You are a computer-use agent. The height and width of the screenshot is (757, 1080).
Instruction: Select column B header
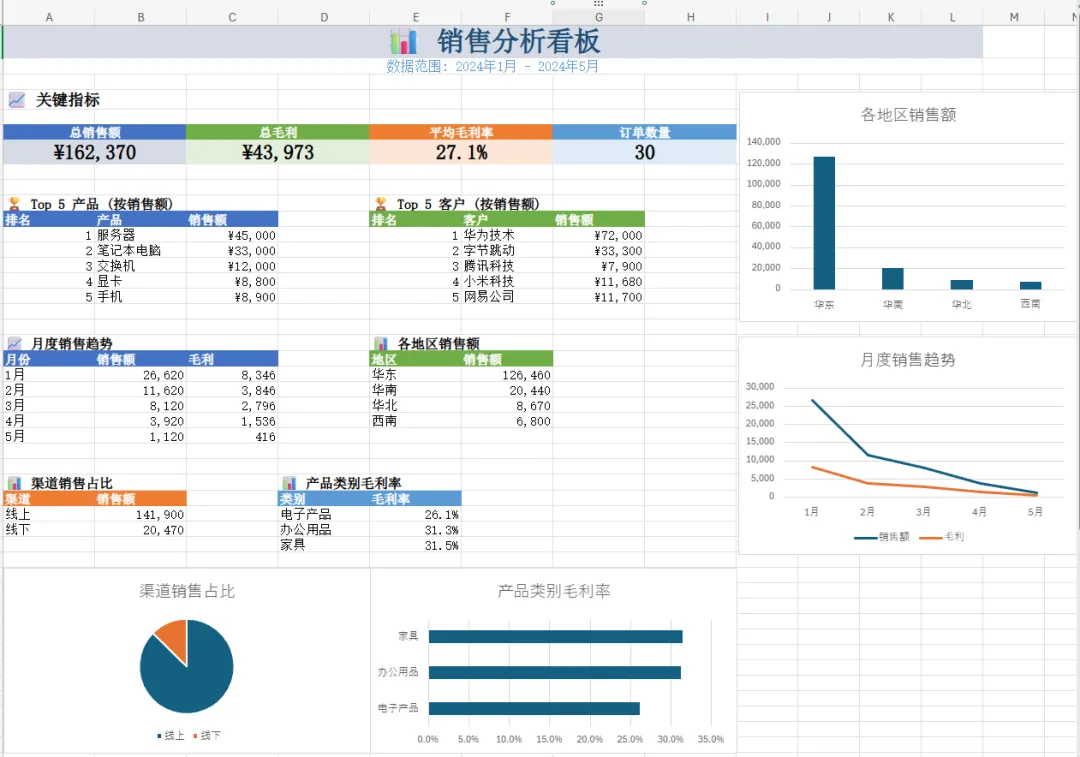tap(141, 17)
